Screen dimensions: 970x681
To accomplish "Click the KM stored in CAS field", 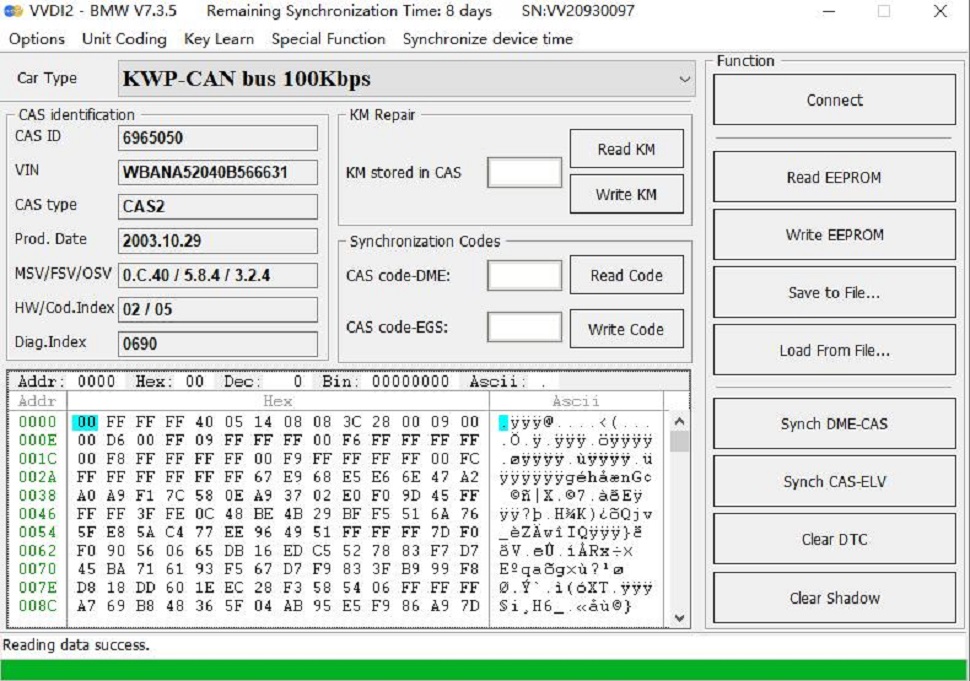I will point(524,173).
